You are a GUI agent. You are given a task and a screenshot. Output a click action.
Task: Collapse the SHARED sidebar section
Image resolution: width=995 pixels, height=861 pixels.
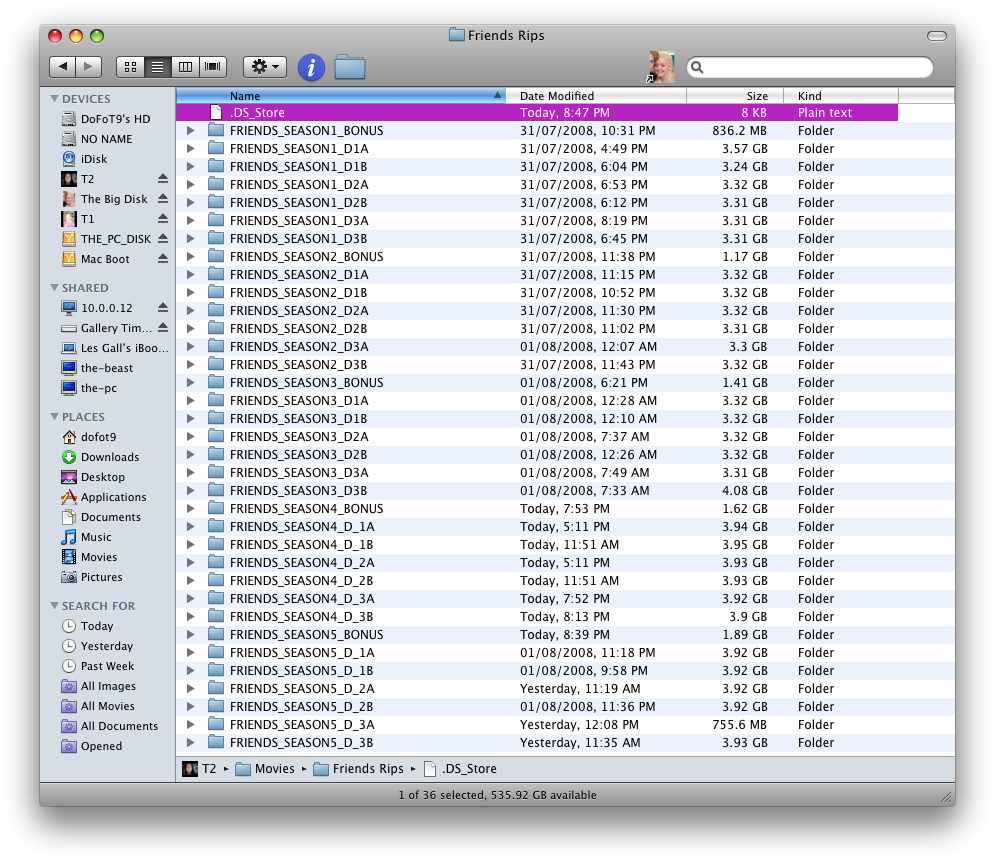click(x=54, y=287)
